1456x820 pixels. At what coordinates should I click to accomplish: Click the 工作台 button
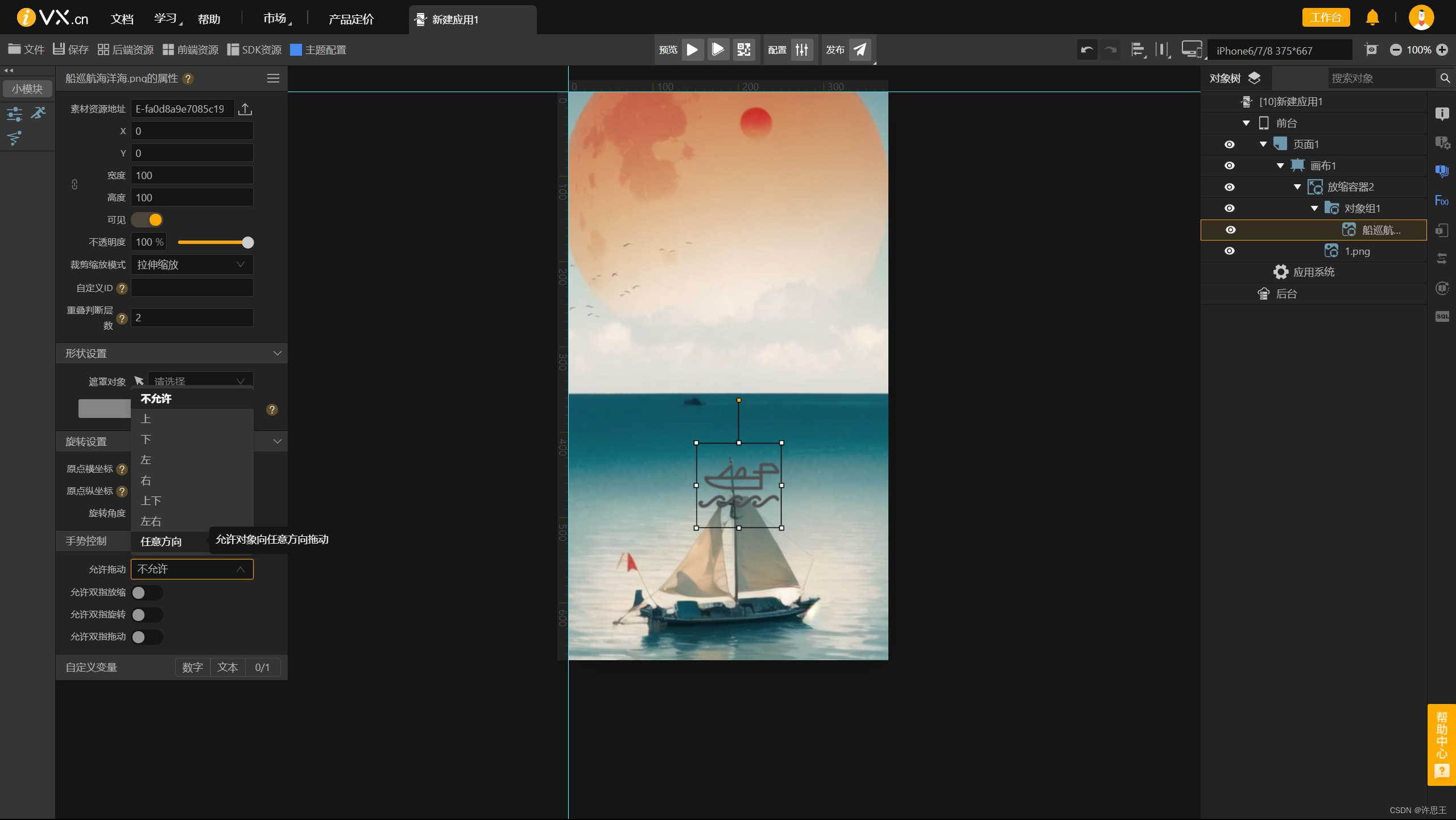coord(1326,18)
